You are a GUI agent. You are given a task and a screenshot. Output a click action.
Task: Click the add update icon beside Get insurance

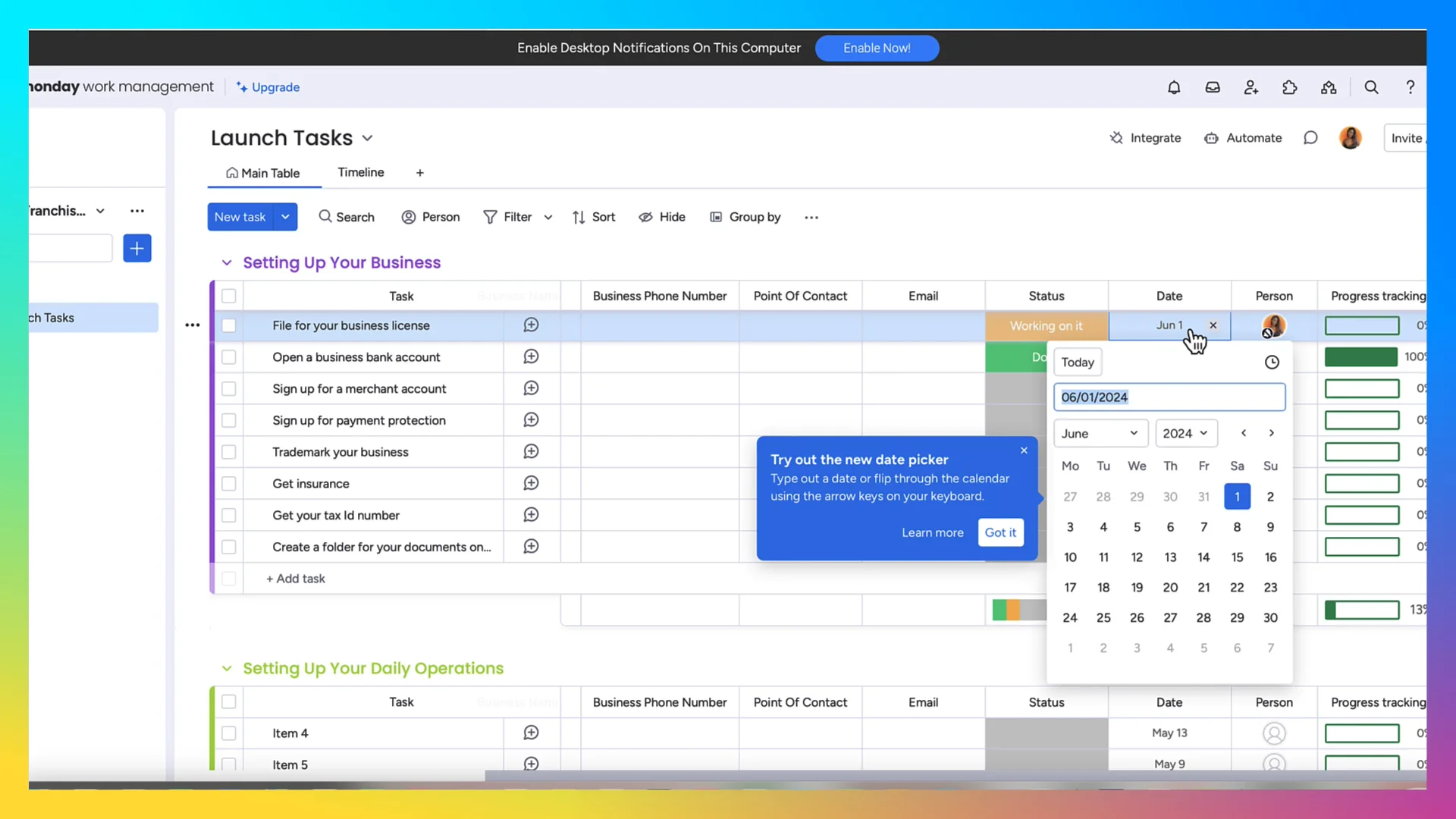click(x=532, y=483)
